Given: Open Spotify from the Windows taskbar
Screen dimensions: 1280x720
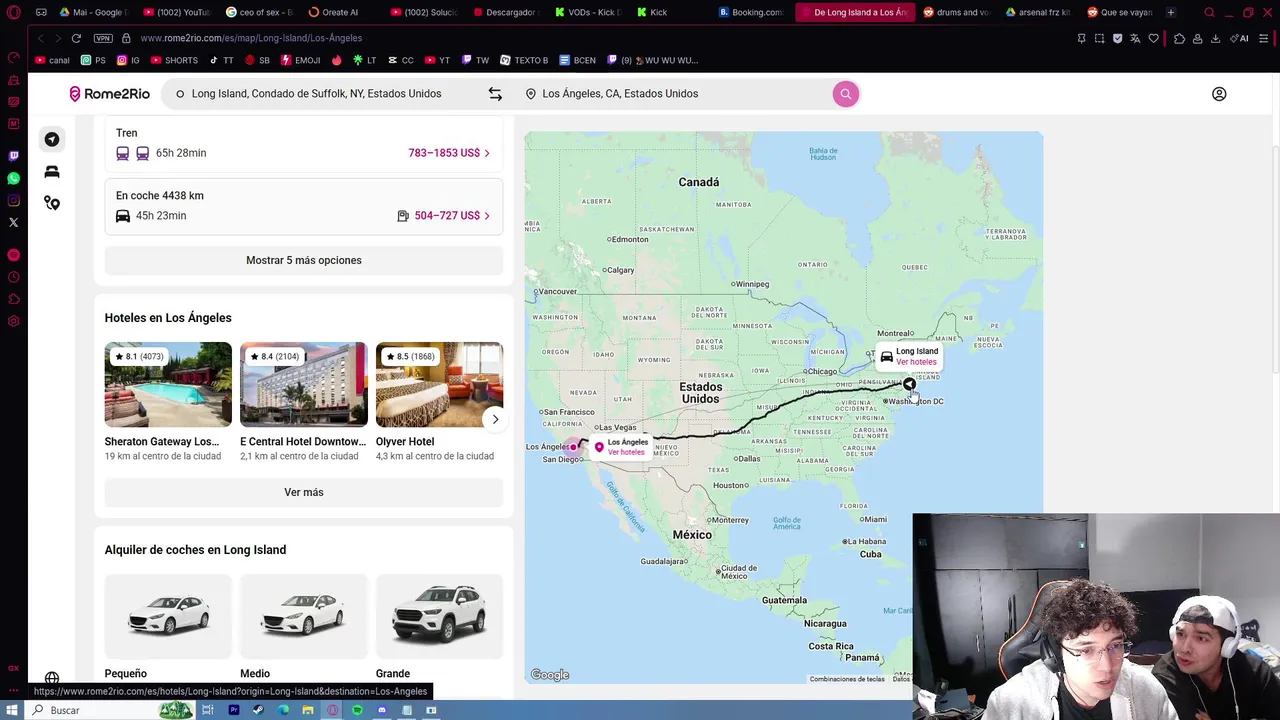Looking at the screenshot, I should [357, 710].
